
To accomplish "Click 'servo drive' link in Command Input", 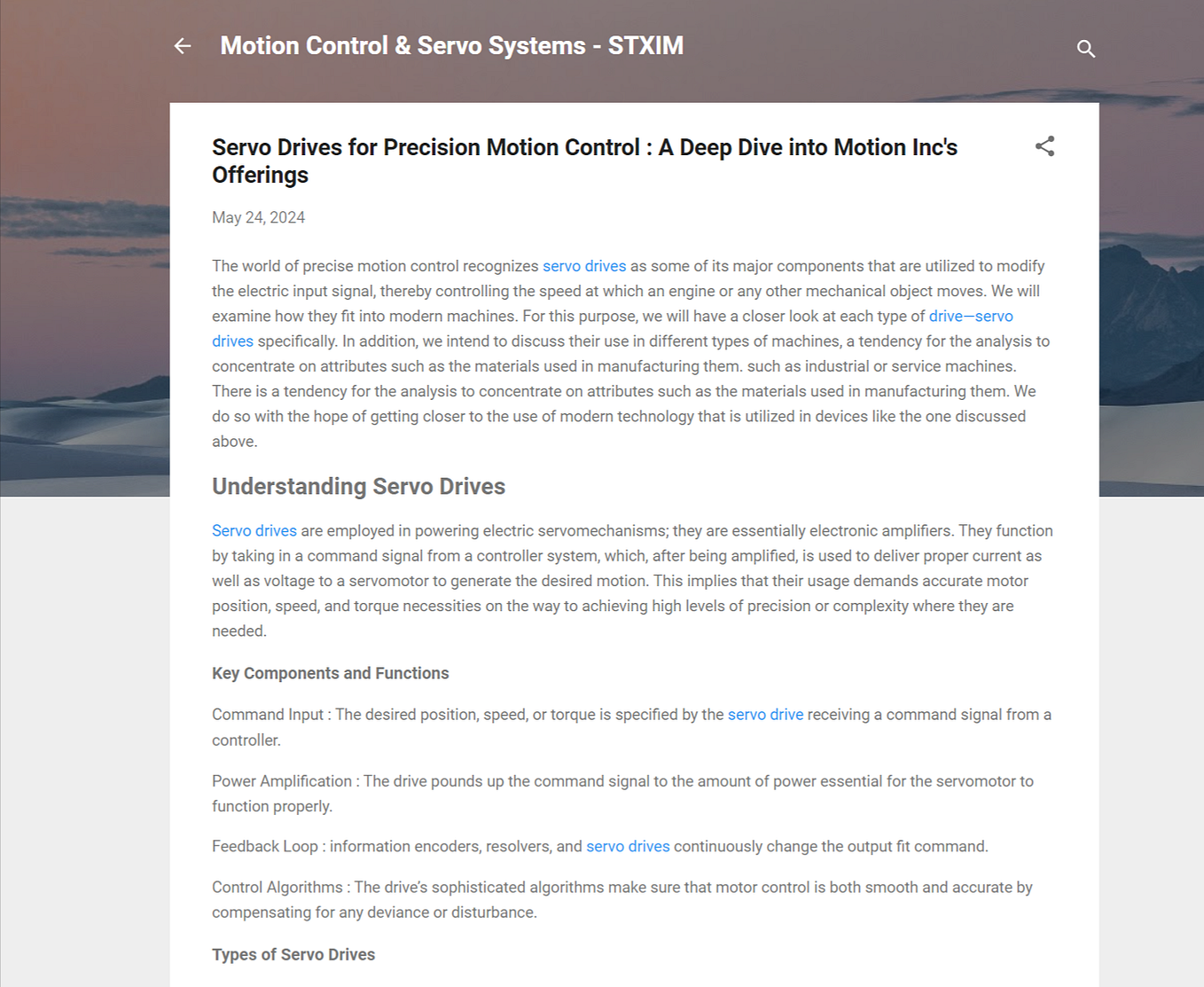I will [x=765, y=715].
